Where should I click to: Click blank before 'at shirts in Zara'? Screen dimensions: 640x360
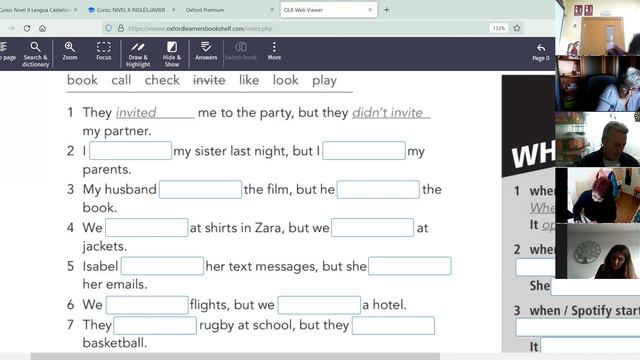[147, 227]
